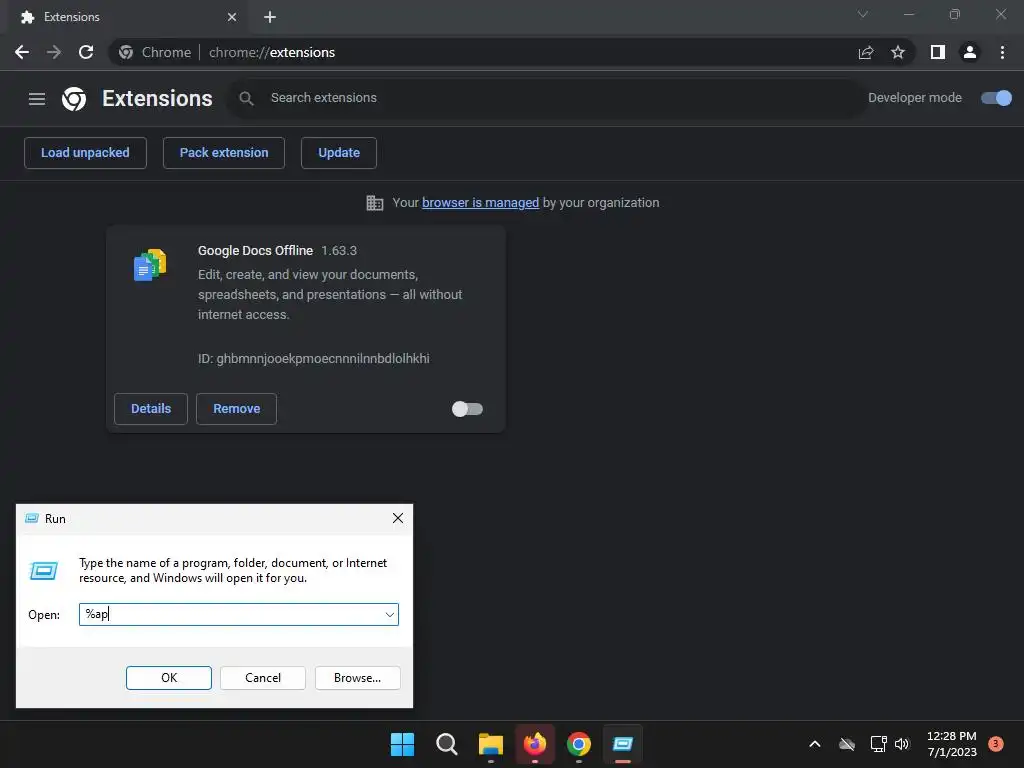Click the version number 1.63.3
The width and height of the screenshot is (1024, 768).
click(339, 251)
